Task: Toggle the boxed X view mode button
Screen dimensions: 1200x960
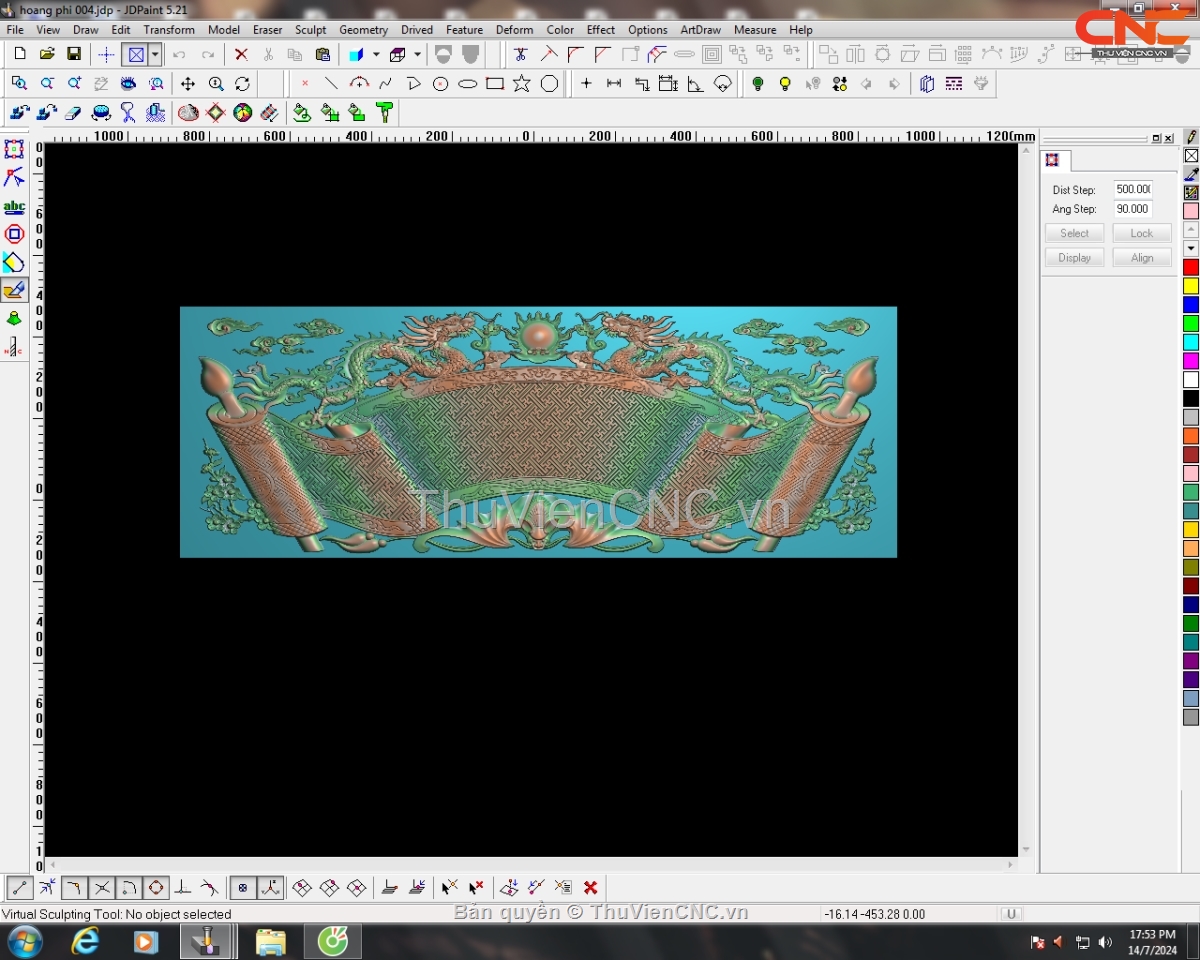Action: 137,54
